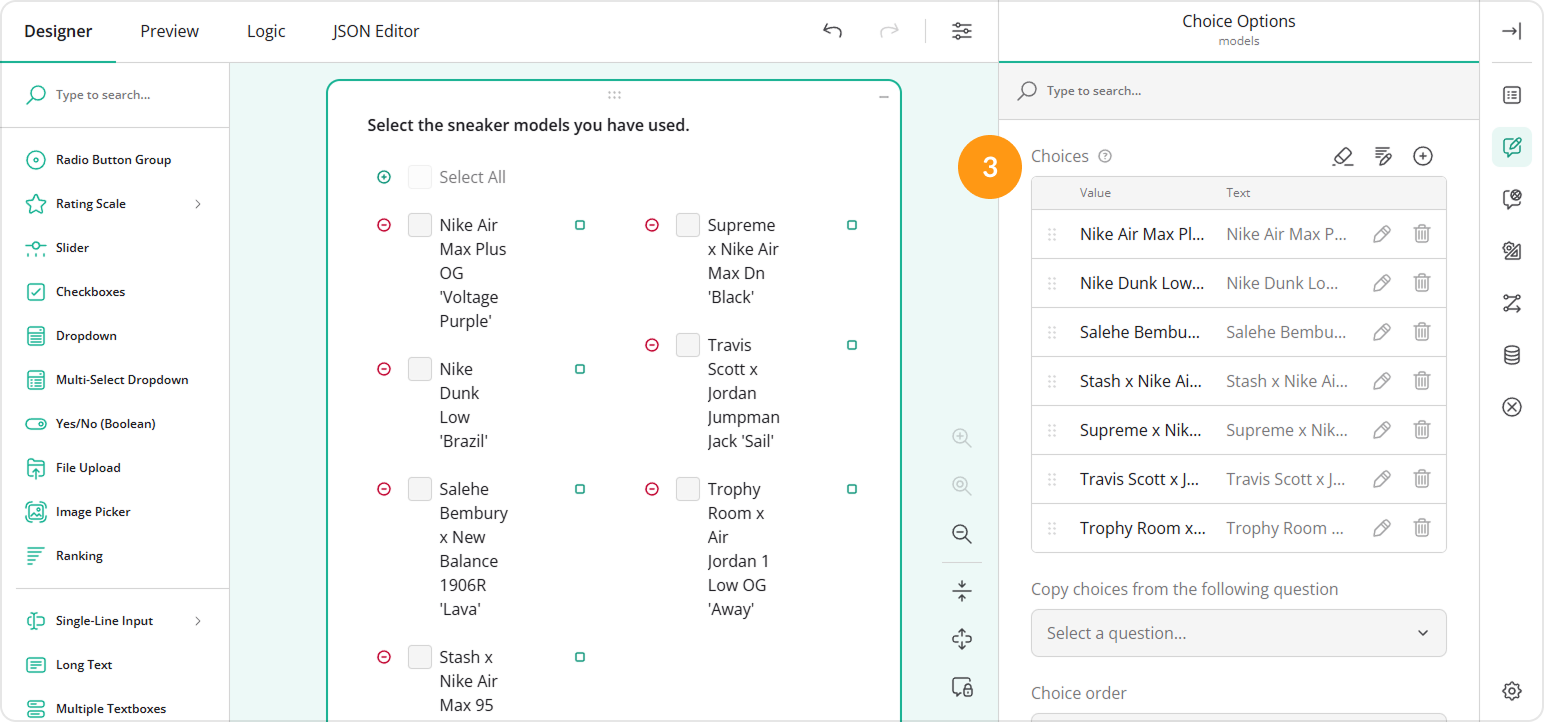Check the Travis Scott x Jordan Jumpman checkbox
Image resolution: width=1544 pixels, height=722 pixels.
pyautogui.click(x=688, y=345)
